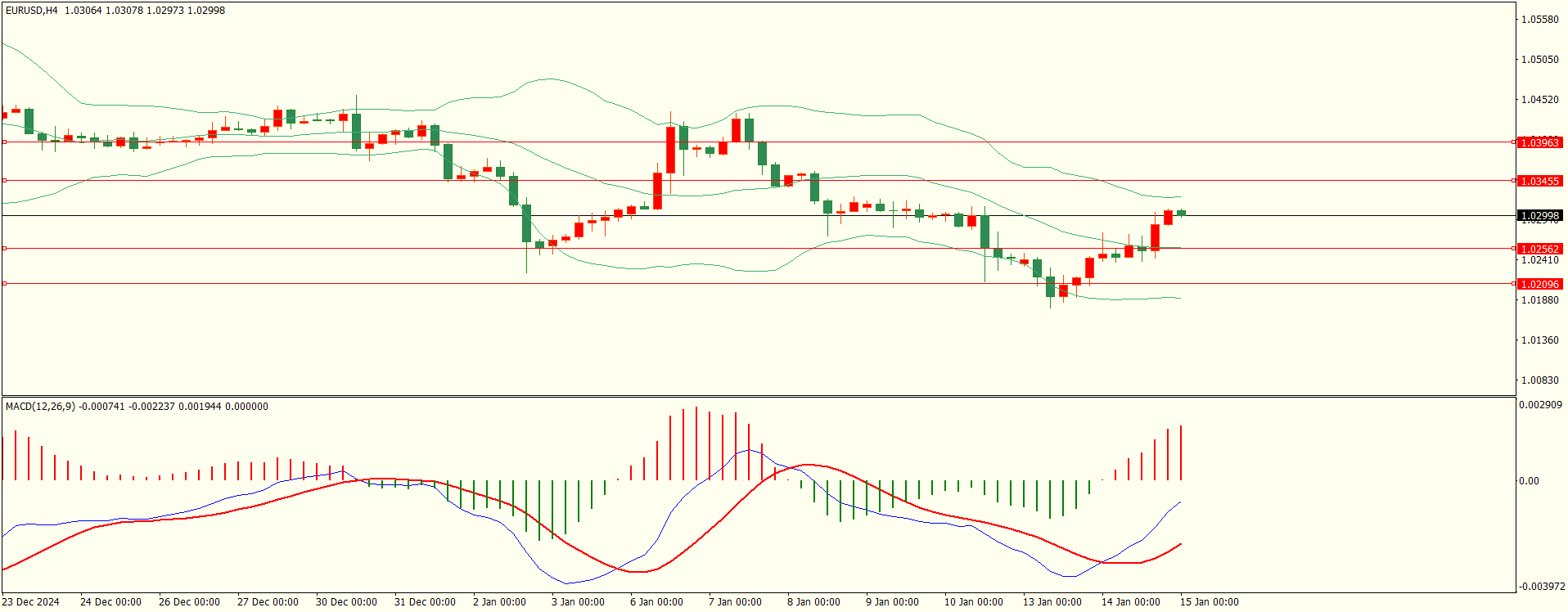Viewport: 1568px width, 612px height.
Task: Click the 1.02410 price axis label
Action: click(x=1540, y=260)
